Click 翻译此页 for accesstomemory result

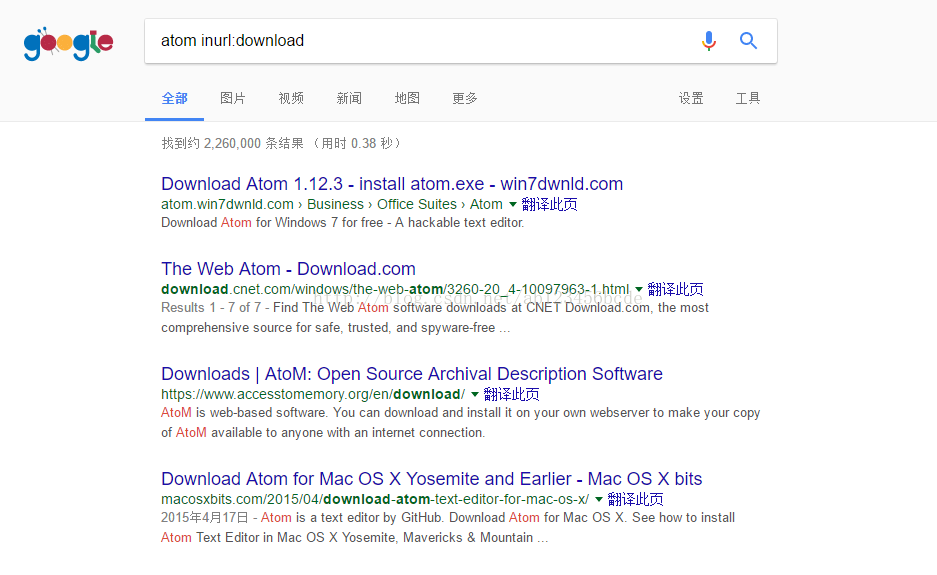[511, 394]
